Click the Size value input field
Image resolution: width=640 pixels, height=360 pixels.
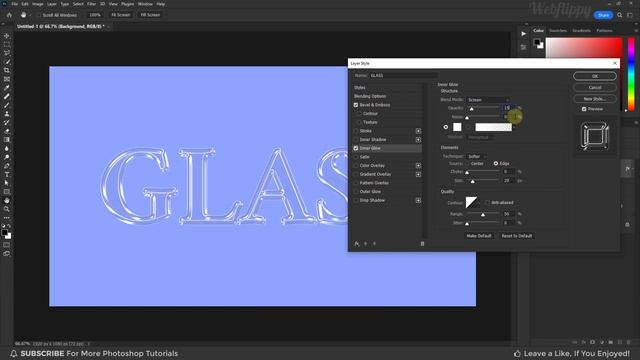[509, 180]
